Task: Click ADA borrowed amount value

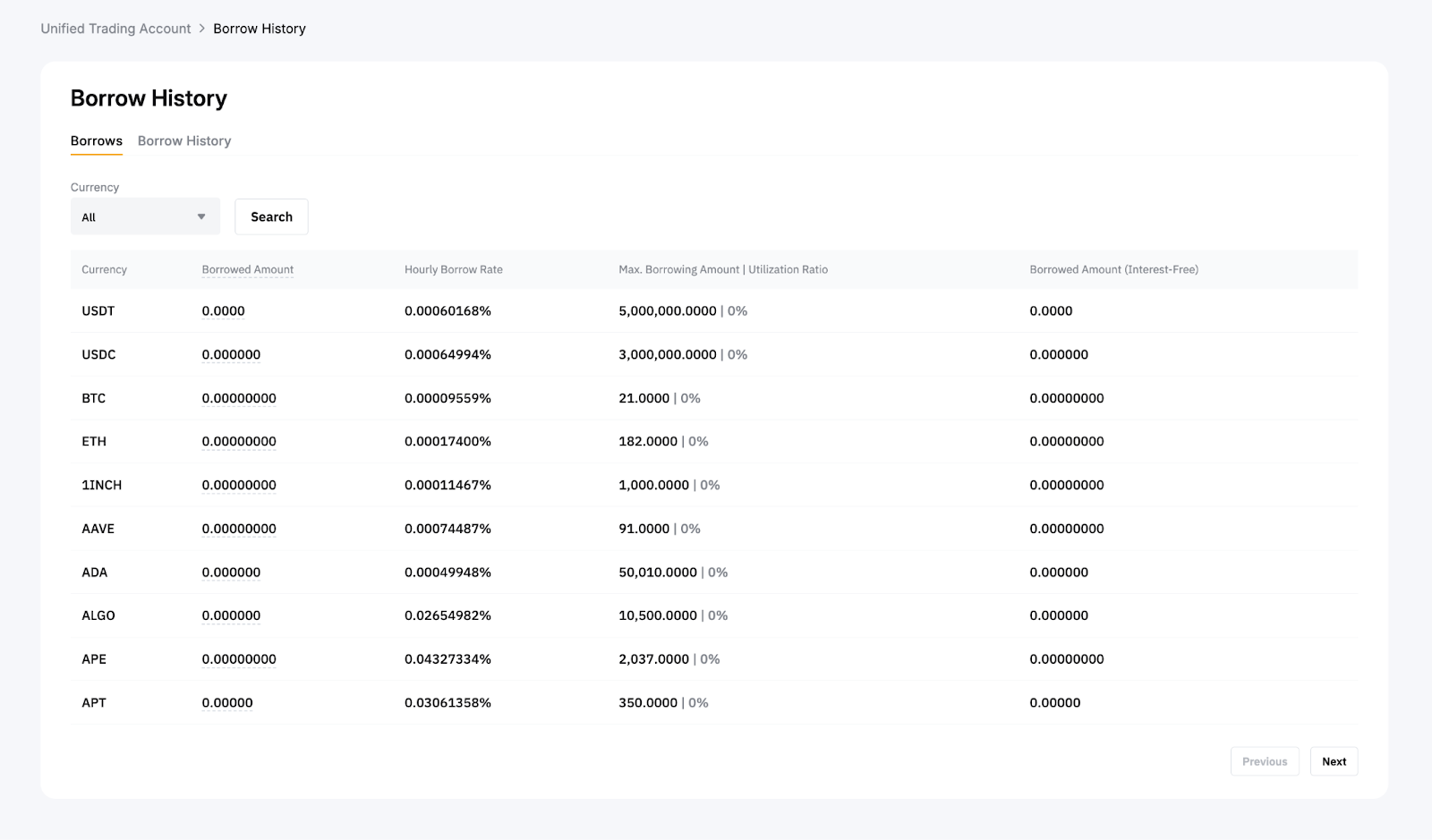Action: [231, 573]
